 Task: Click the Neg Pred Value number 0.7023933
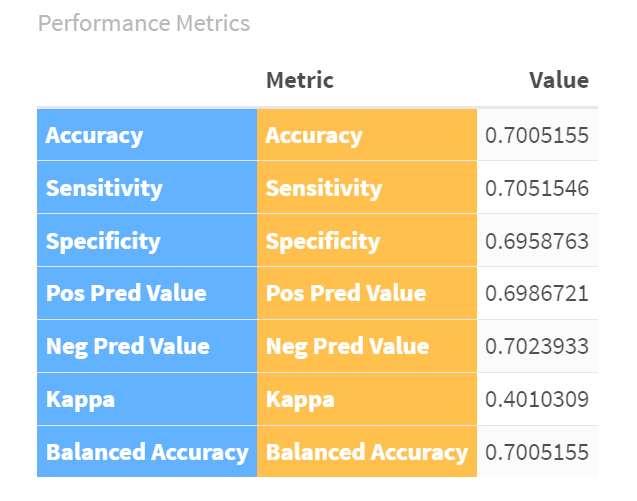pyautogui.click(x=536, y=347)
